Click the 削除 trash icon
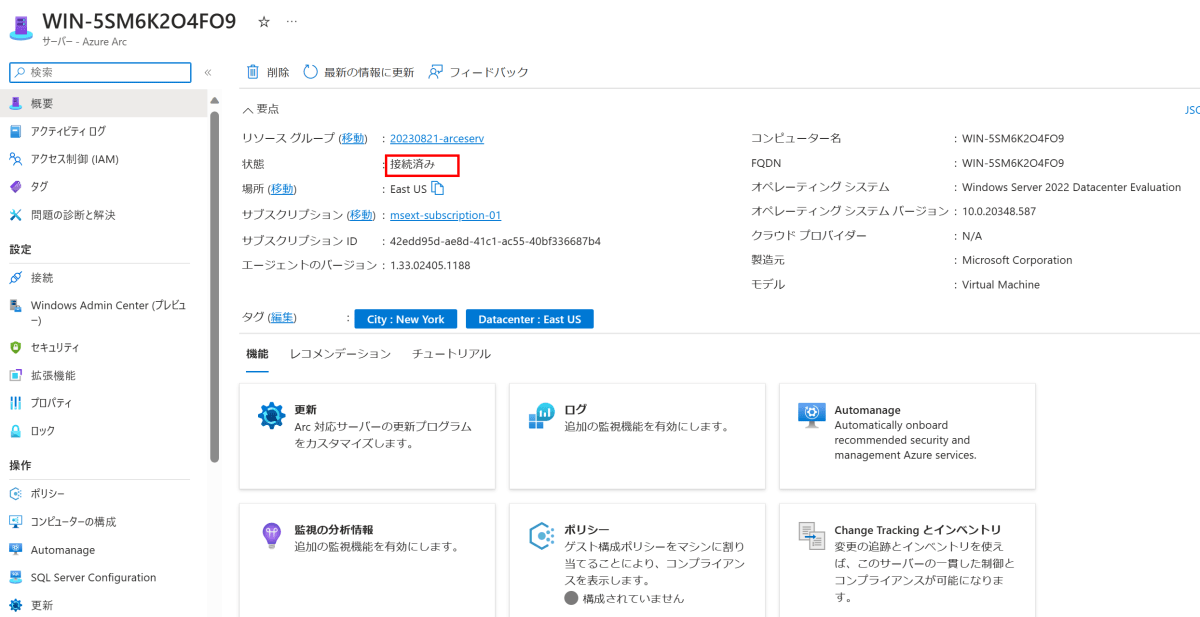 pos(253,72)
